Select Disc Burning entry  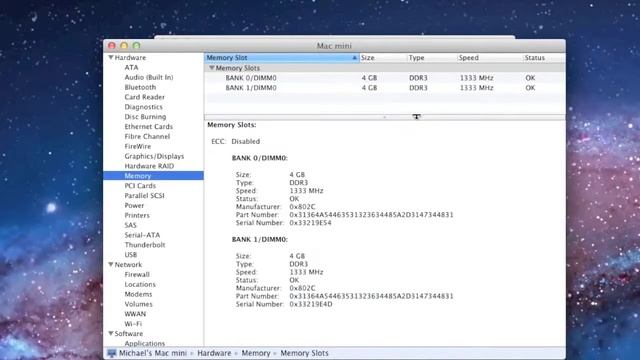coord(145,117)
